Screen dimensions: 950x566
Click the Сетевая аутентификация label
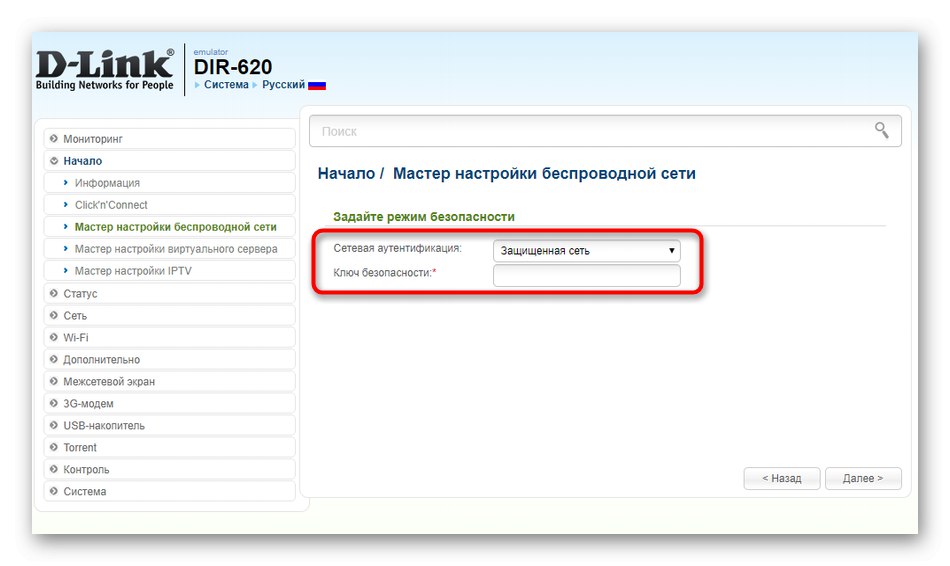point(397,248)
